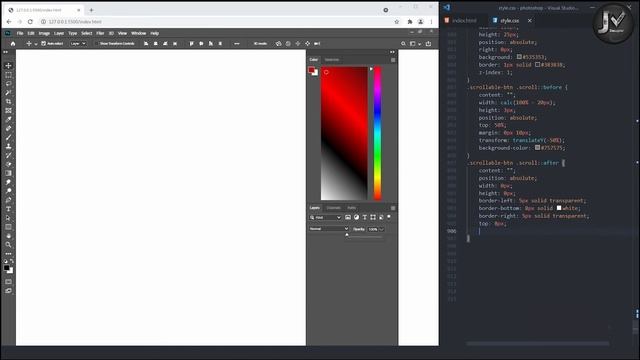Screen dimensions: 640x360
Task: Toggle smart object filter in Layers panel
Action: point(381,218)
